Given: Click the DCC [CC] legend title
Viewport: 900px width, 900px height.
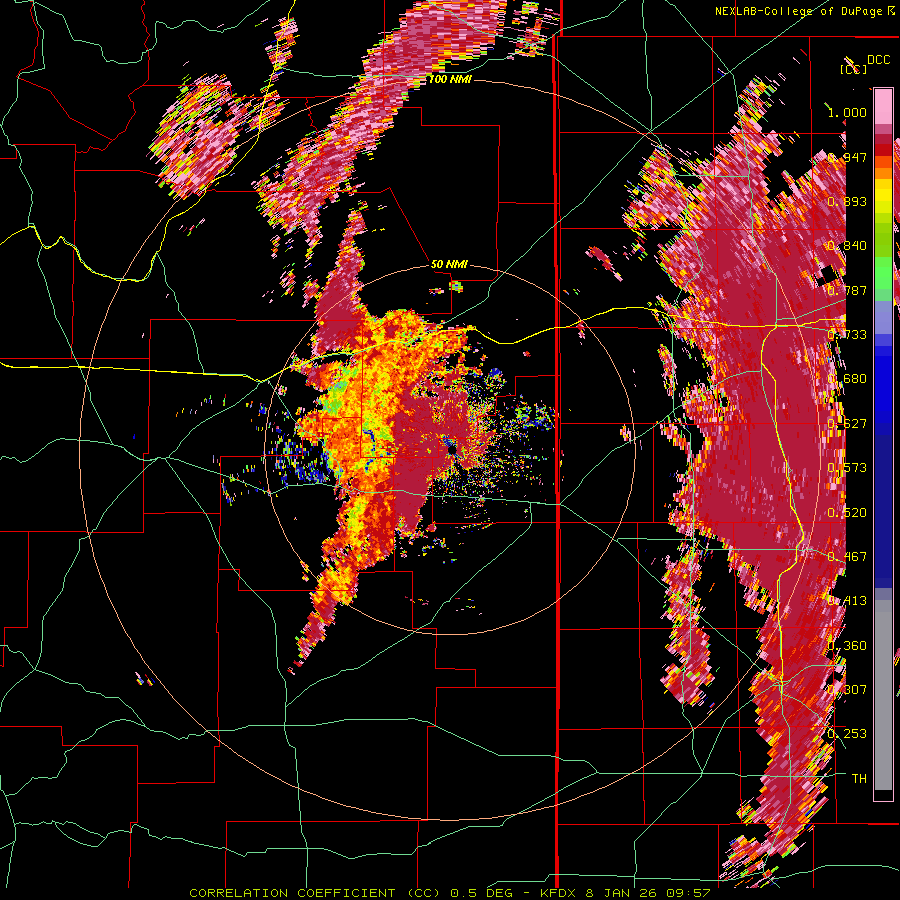Looking at the screenshot, I should (x=866, y=64).
